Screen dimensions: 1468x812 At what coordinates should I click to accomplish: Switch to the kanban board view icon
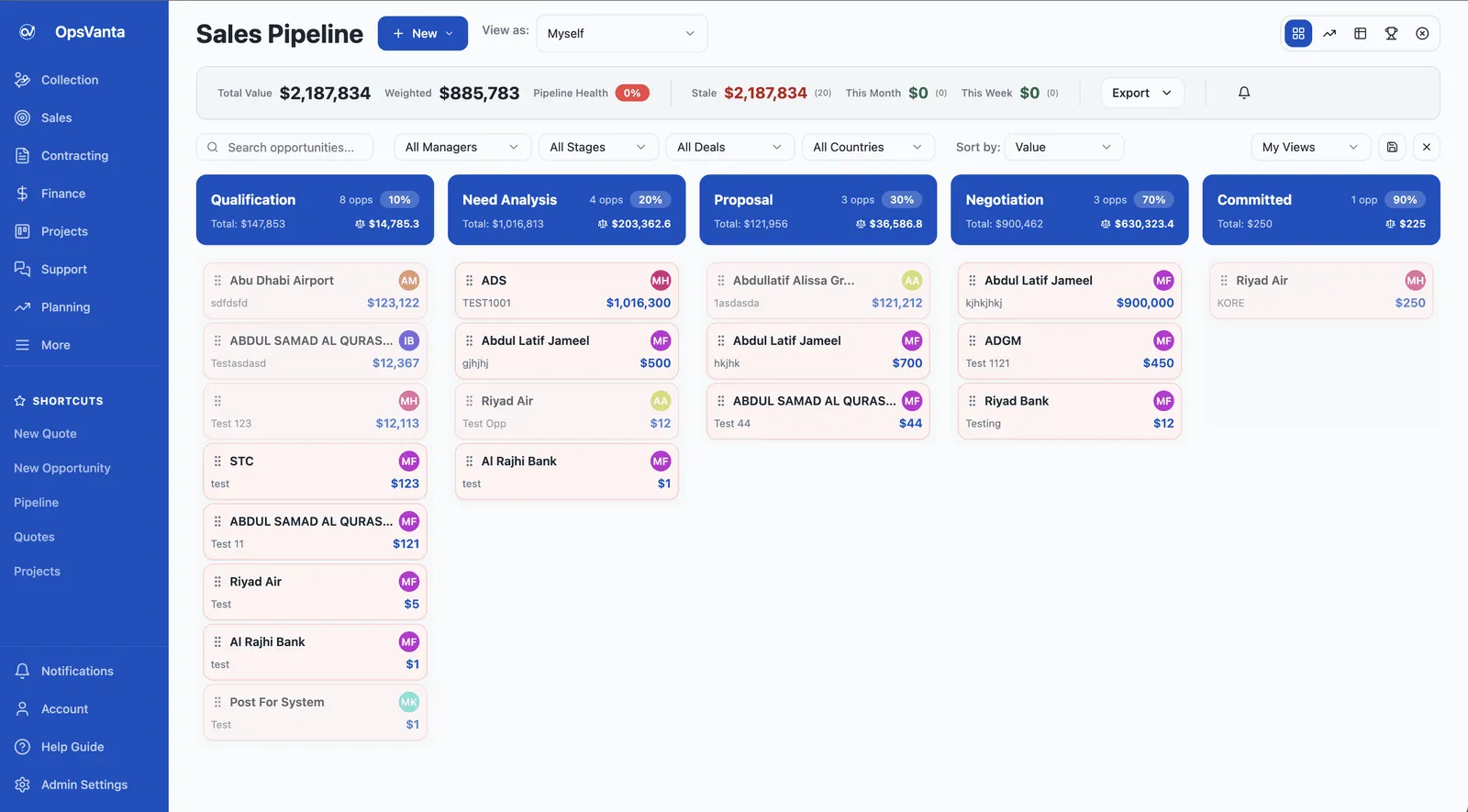pos(1298,34)
